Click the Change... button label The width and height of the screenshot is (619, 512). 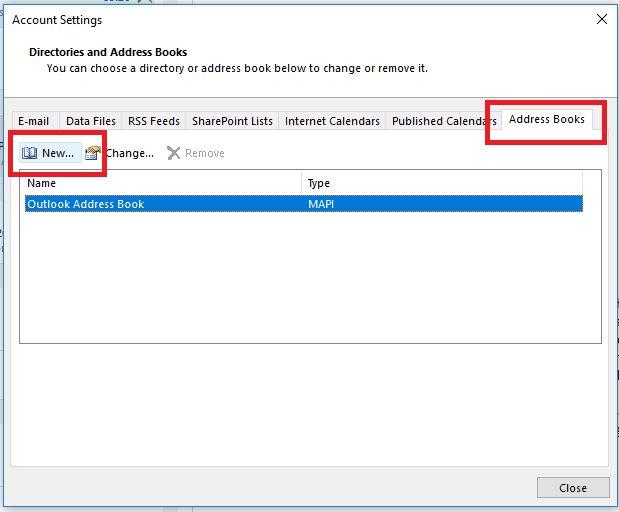[130, 153]
